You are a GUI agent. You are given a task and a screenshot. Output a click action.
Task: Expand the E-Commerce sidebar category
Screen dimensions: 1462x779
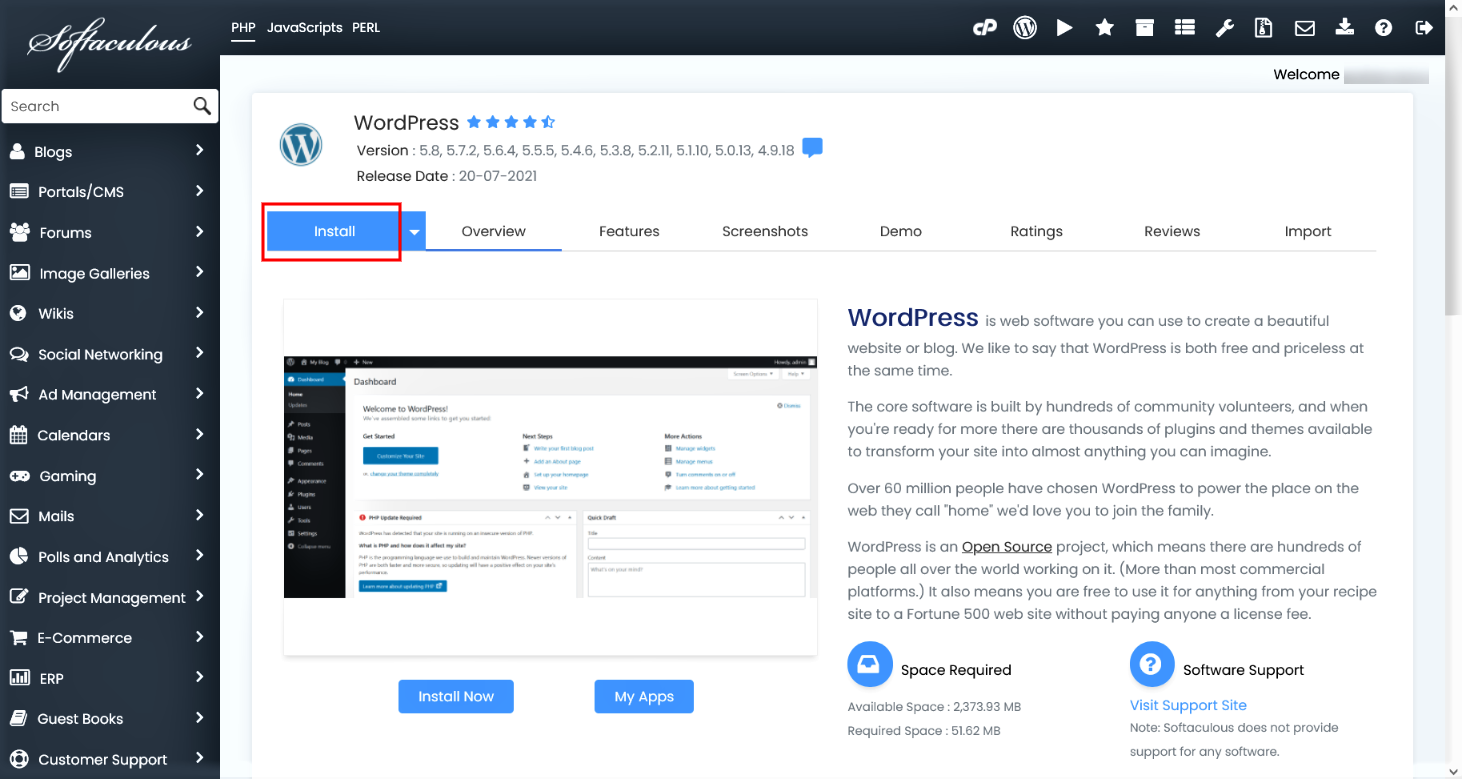pyautogui.click(x=110, y=638)
